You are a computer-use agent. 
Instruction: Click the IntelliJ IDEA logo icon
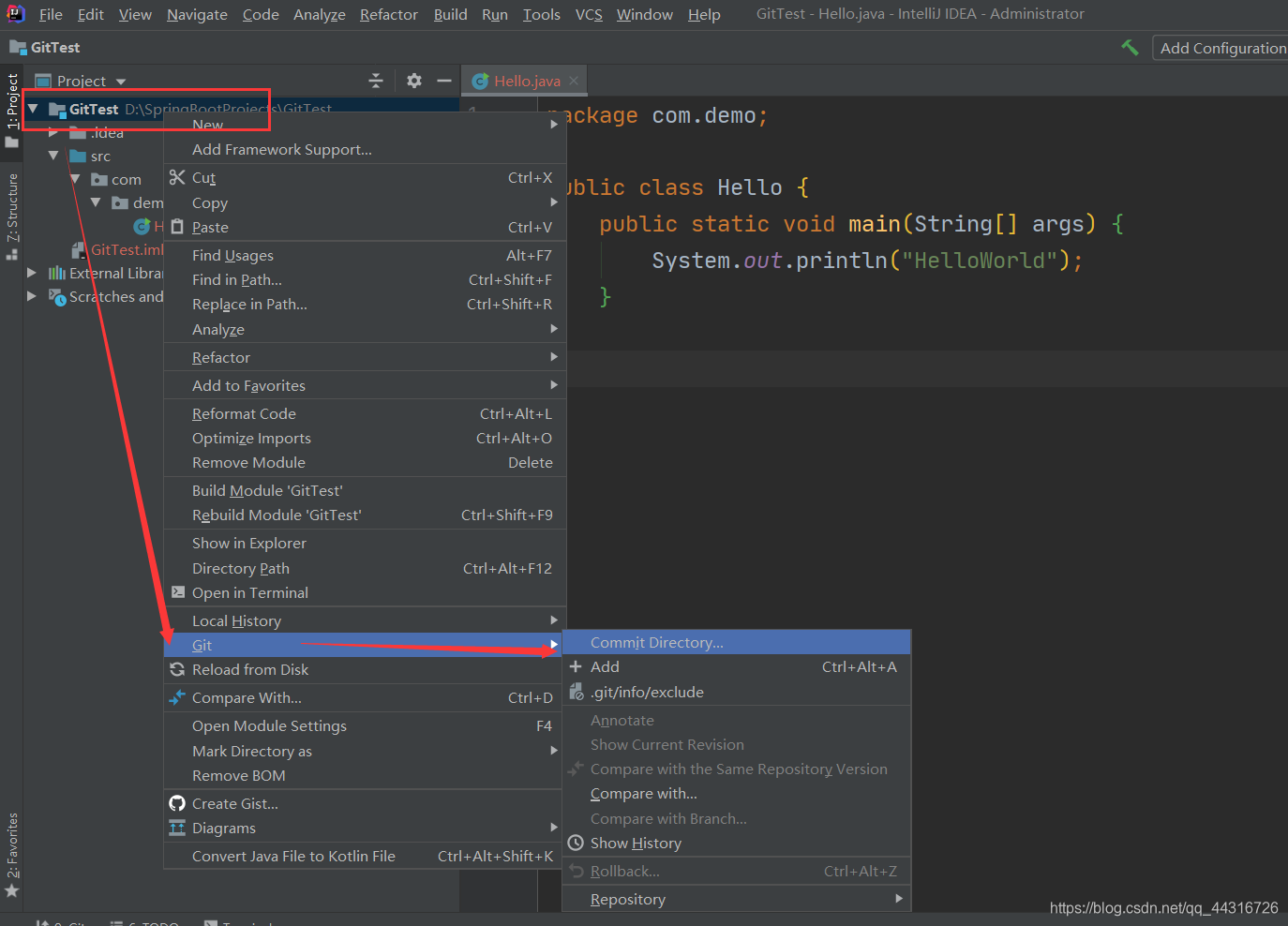point(15,13)
